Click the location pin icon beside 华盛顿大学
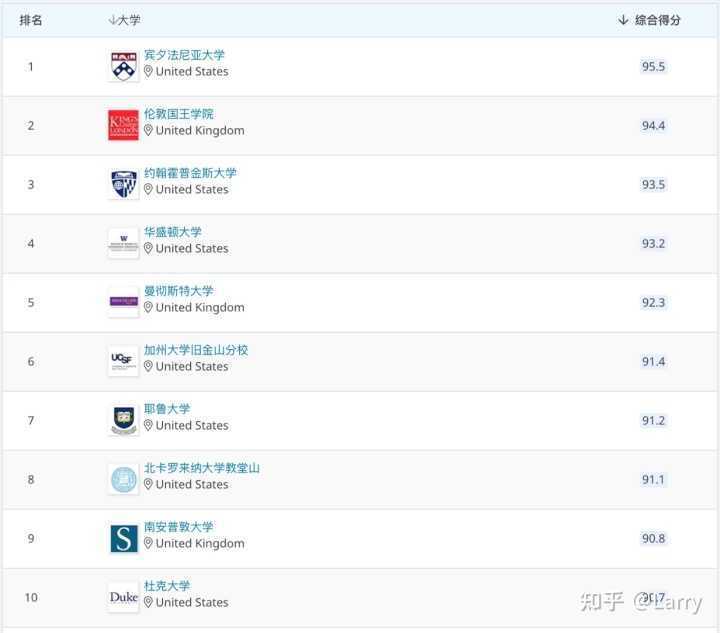 pyautogui.click(x=148, y=249)
